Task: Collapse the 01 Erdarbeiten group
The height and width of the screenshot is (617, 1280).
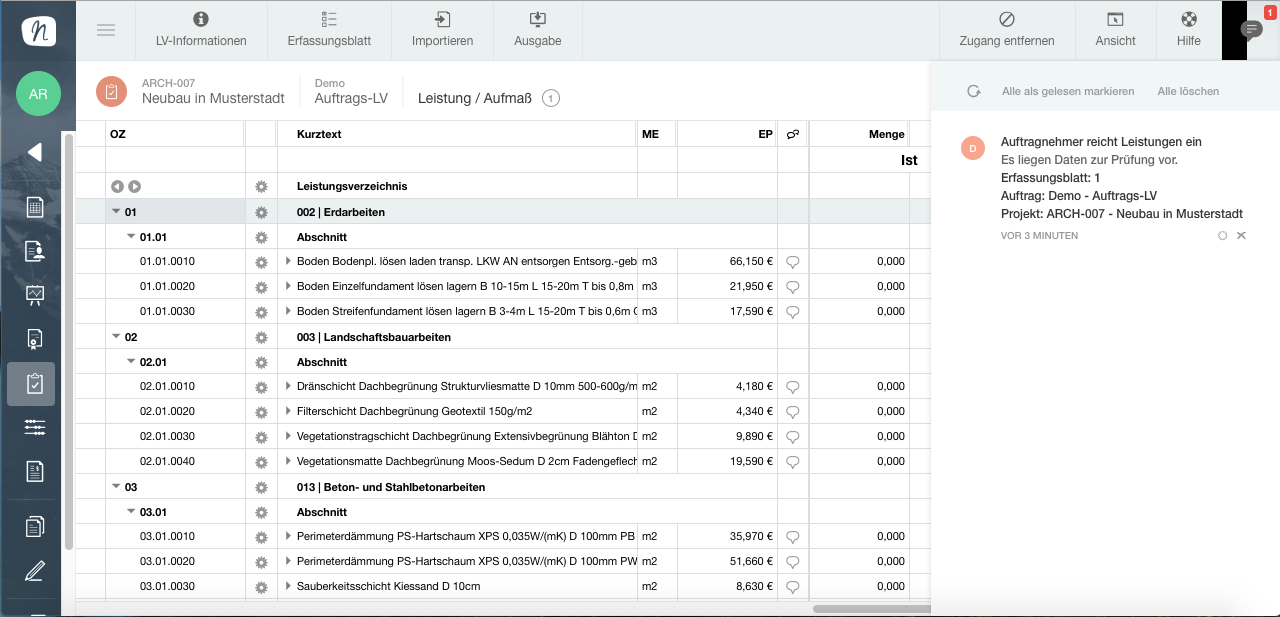Action: pyautogui.click(x=116, y=212)
